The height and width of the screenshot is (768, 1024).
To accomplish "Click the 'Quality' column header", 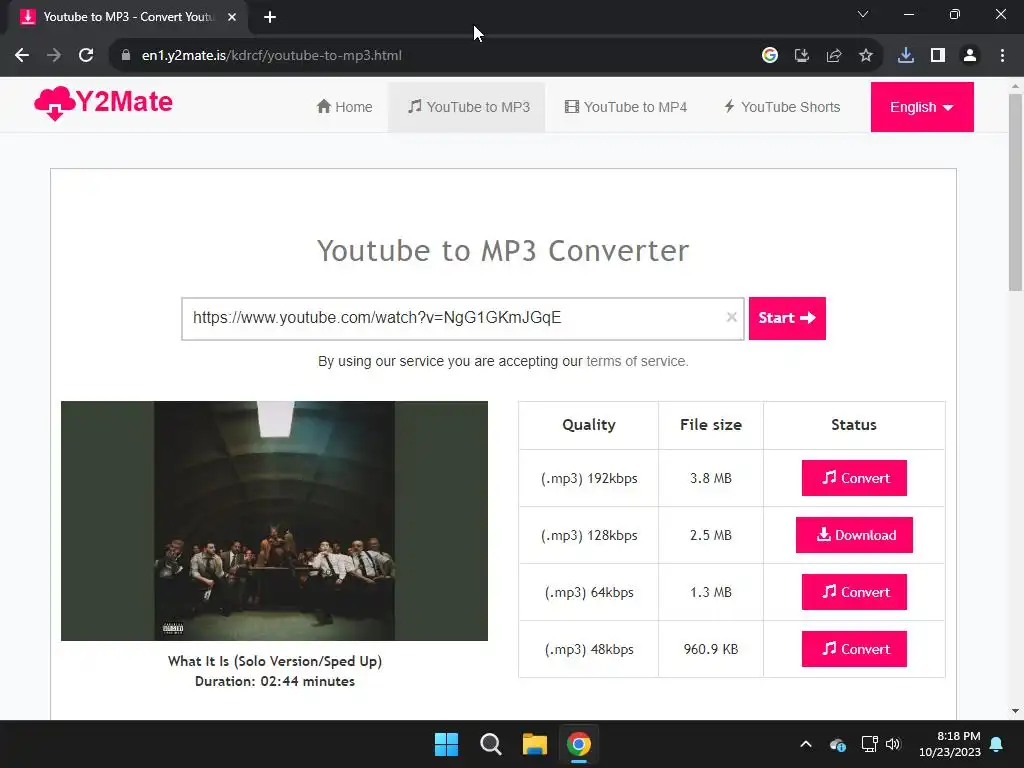I will point(589,425).
